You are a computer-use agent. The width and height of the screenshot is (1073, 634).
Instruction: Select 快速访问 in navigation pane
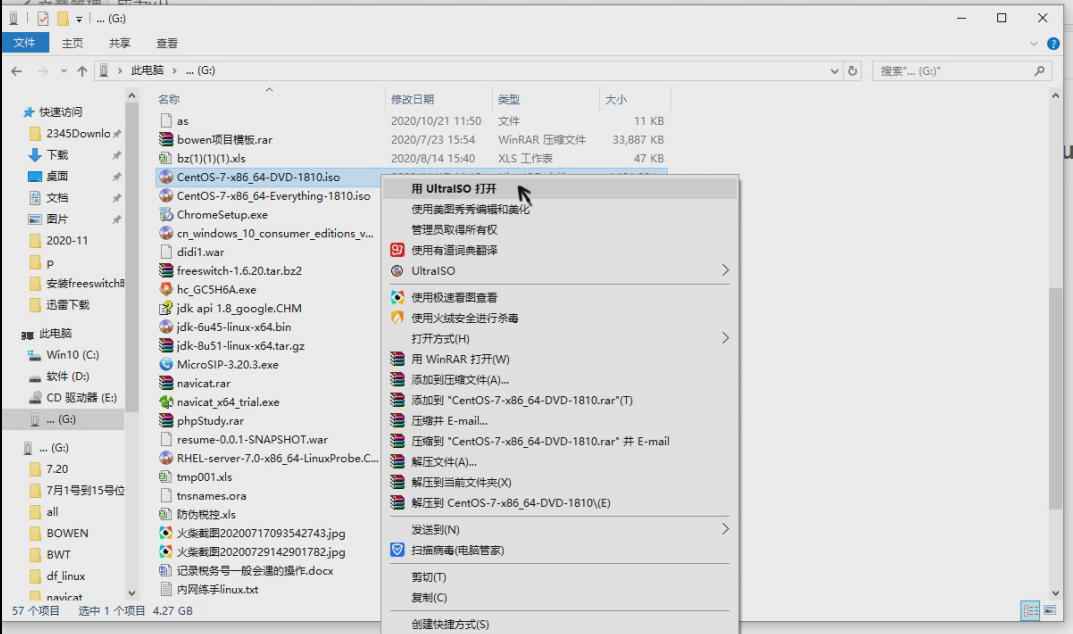[60, 112]
